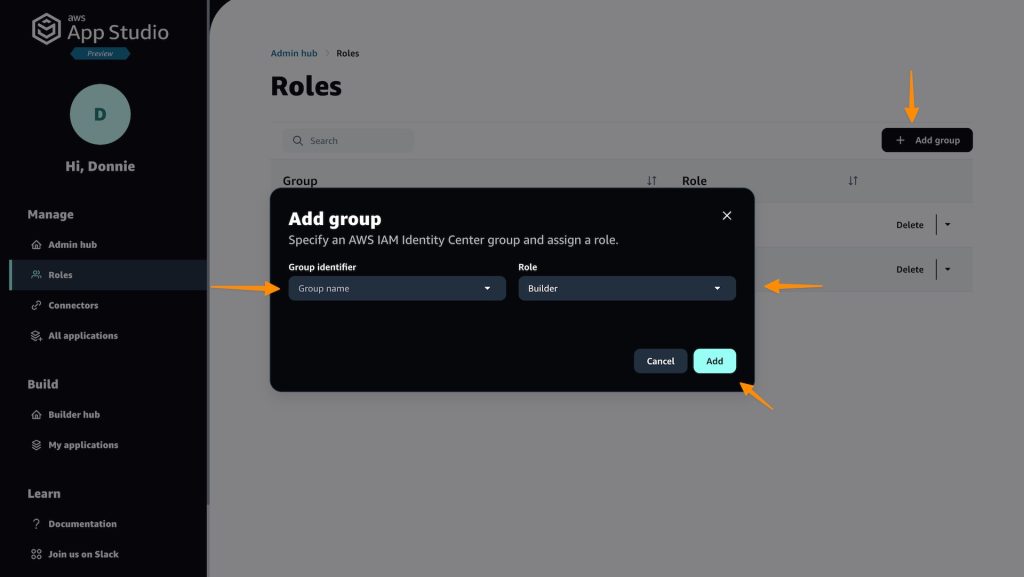Click the Roles people icon in sidebar
The image size is (1024, 577).
pyautogui.click(x=37, y=275)
